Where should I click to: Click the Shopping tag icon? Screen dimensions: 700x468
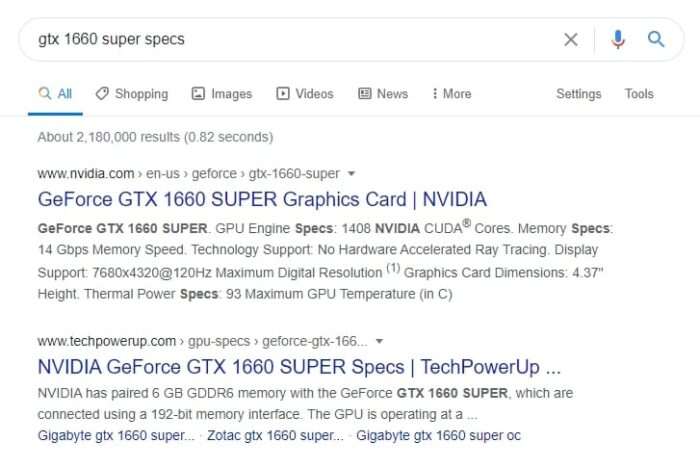[102, 93]
